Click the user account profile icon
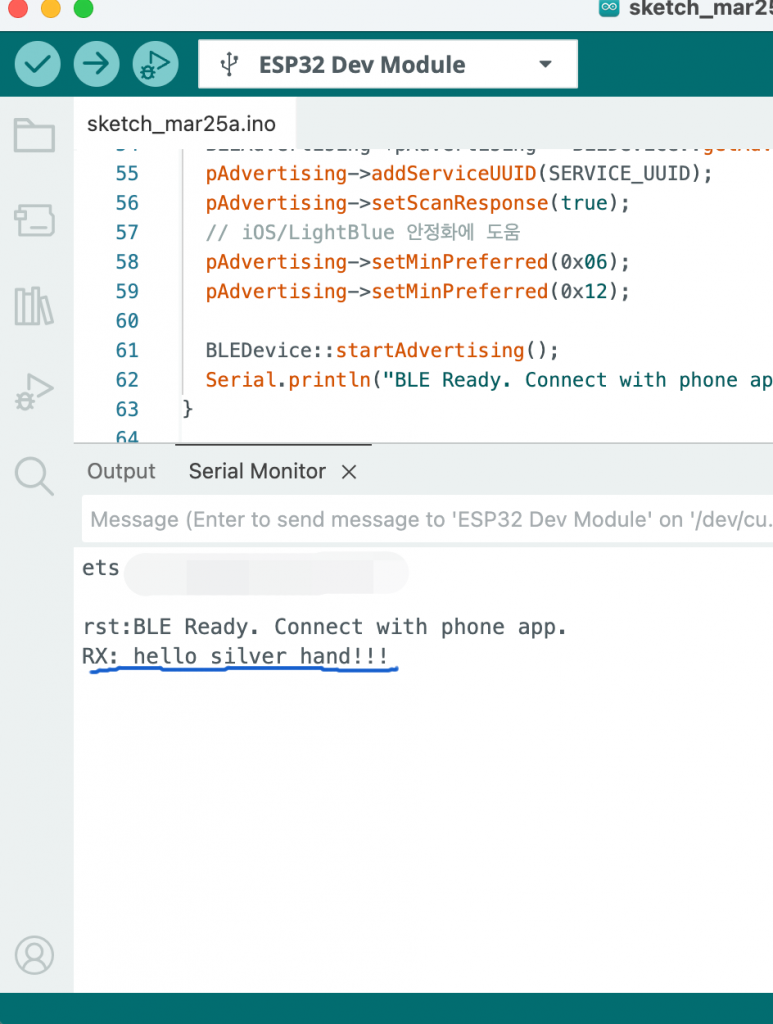The height and width of the screenshot is (1024, 773). pos(34,955)
